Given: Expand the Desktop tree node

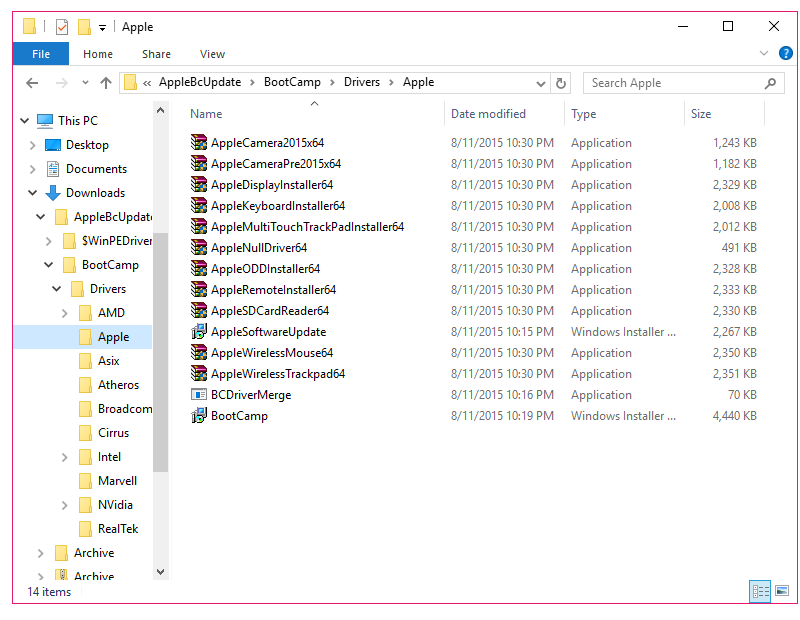Looking at the screenshot, I should coord(32,145).
